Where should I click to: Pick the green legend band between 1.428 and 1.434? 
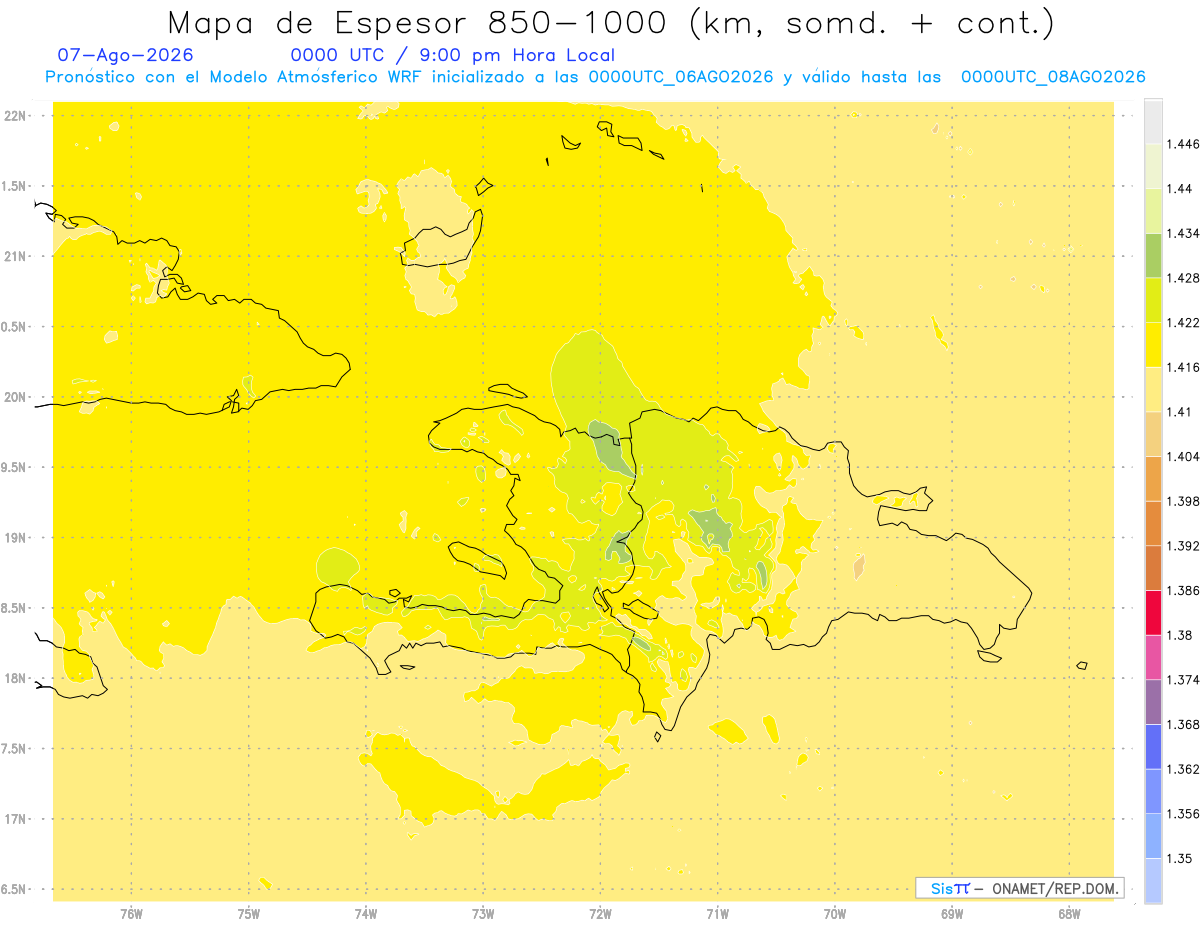(1153, 256)
